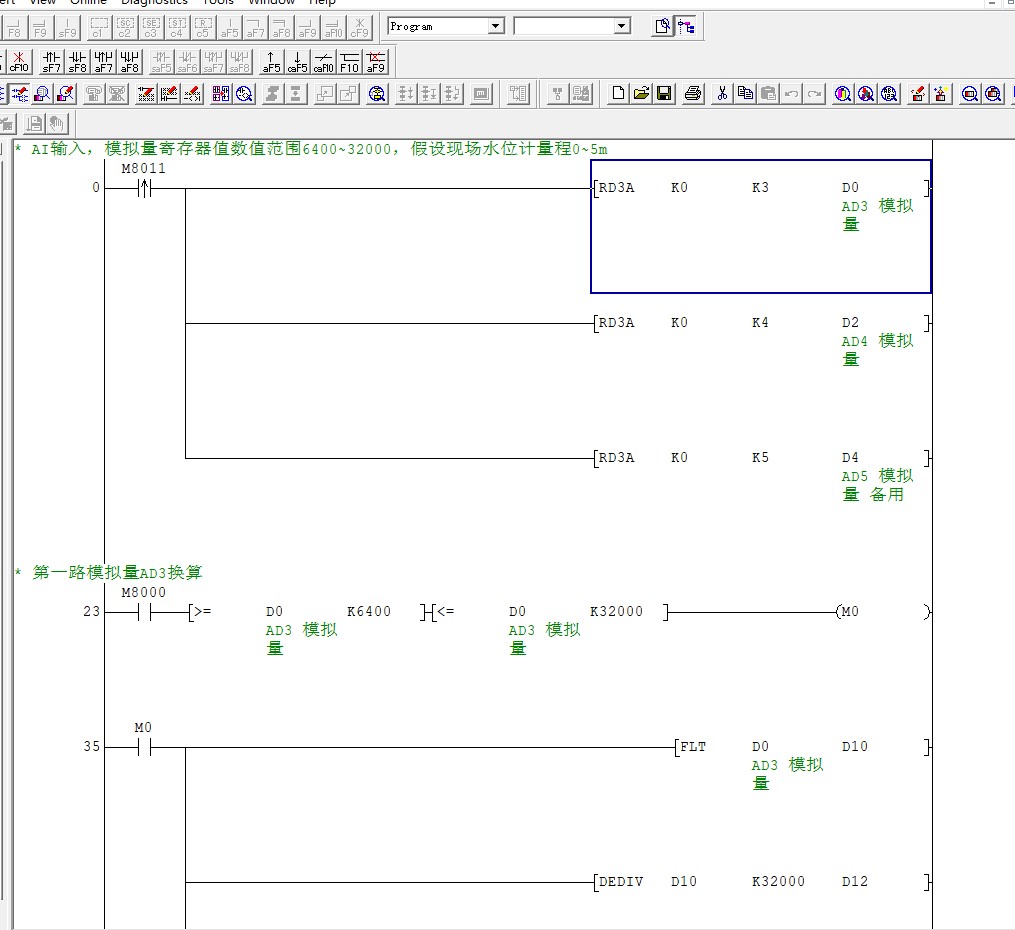The width and height of the screenshot is (1015, 930).
Task: Toggle the document view button beside tree icon
Action: [662, 27]
